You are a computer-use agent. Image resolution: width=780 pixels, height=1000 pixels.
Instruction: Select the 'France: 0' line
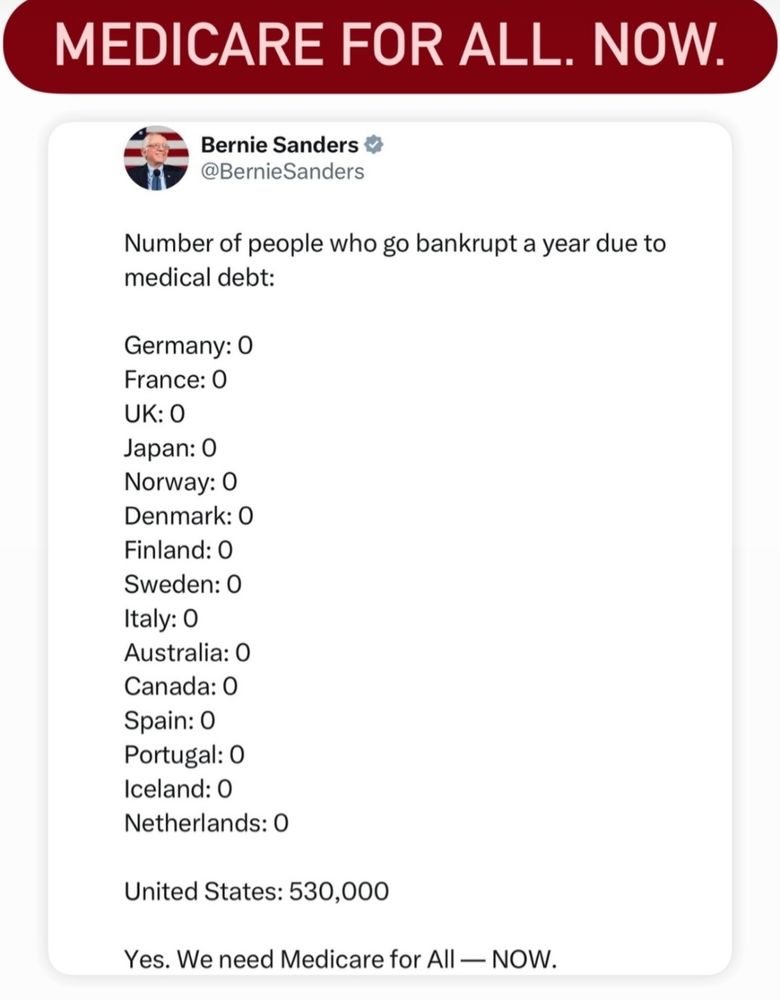click(x=176, y=379)
